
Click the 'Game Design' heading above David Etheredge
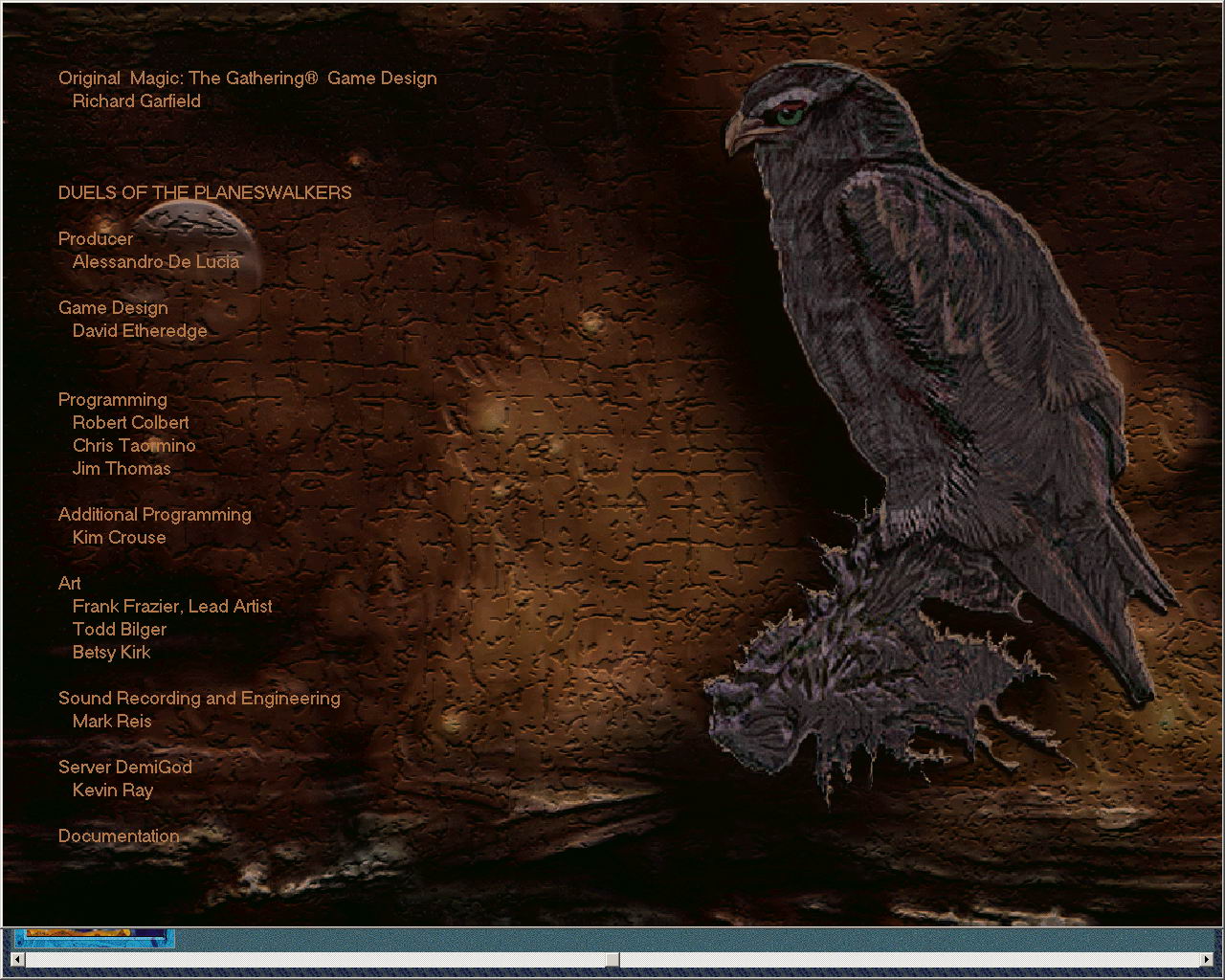[113, 308]
